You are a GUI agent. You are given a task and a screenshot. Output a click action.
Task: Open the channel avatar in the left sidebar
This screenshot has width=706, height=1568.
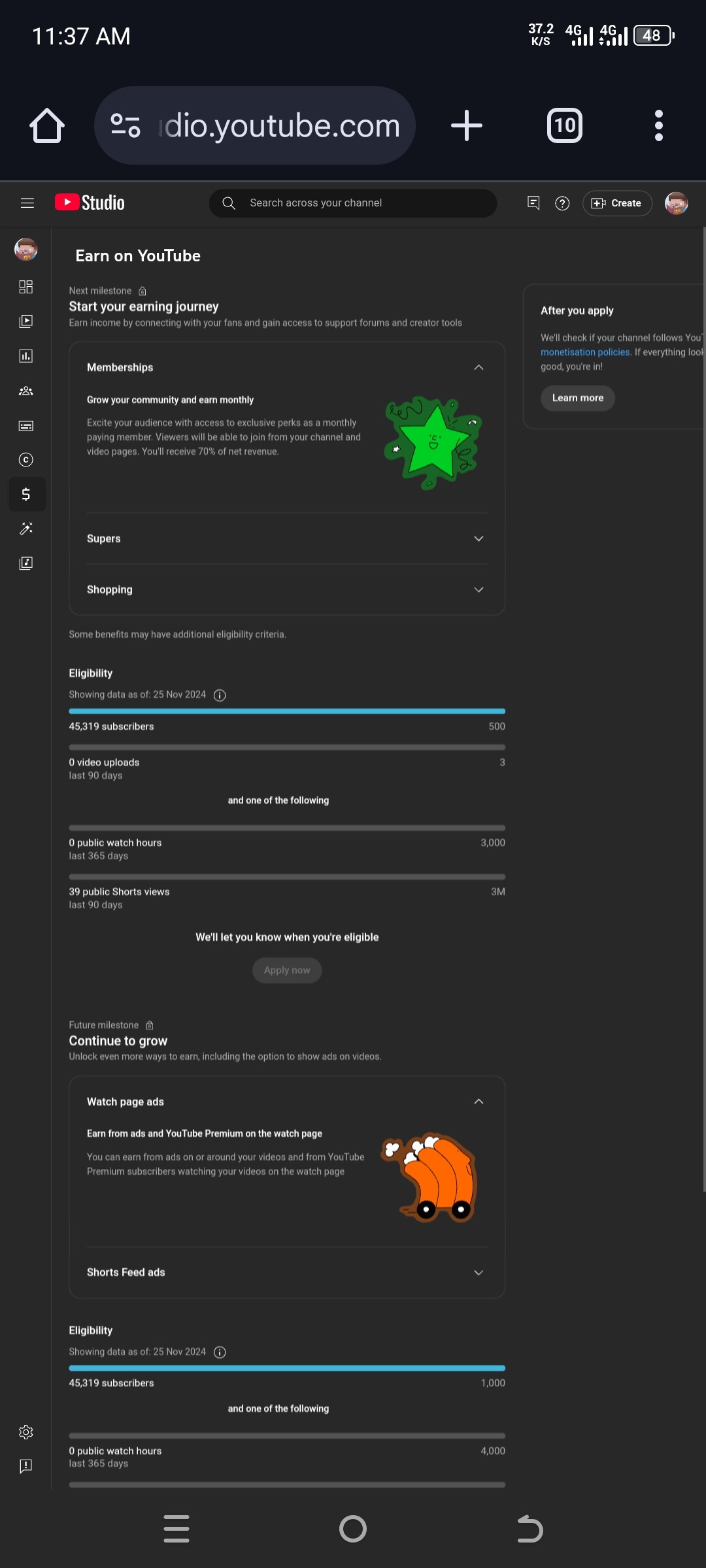26,250
